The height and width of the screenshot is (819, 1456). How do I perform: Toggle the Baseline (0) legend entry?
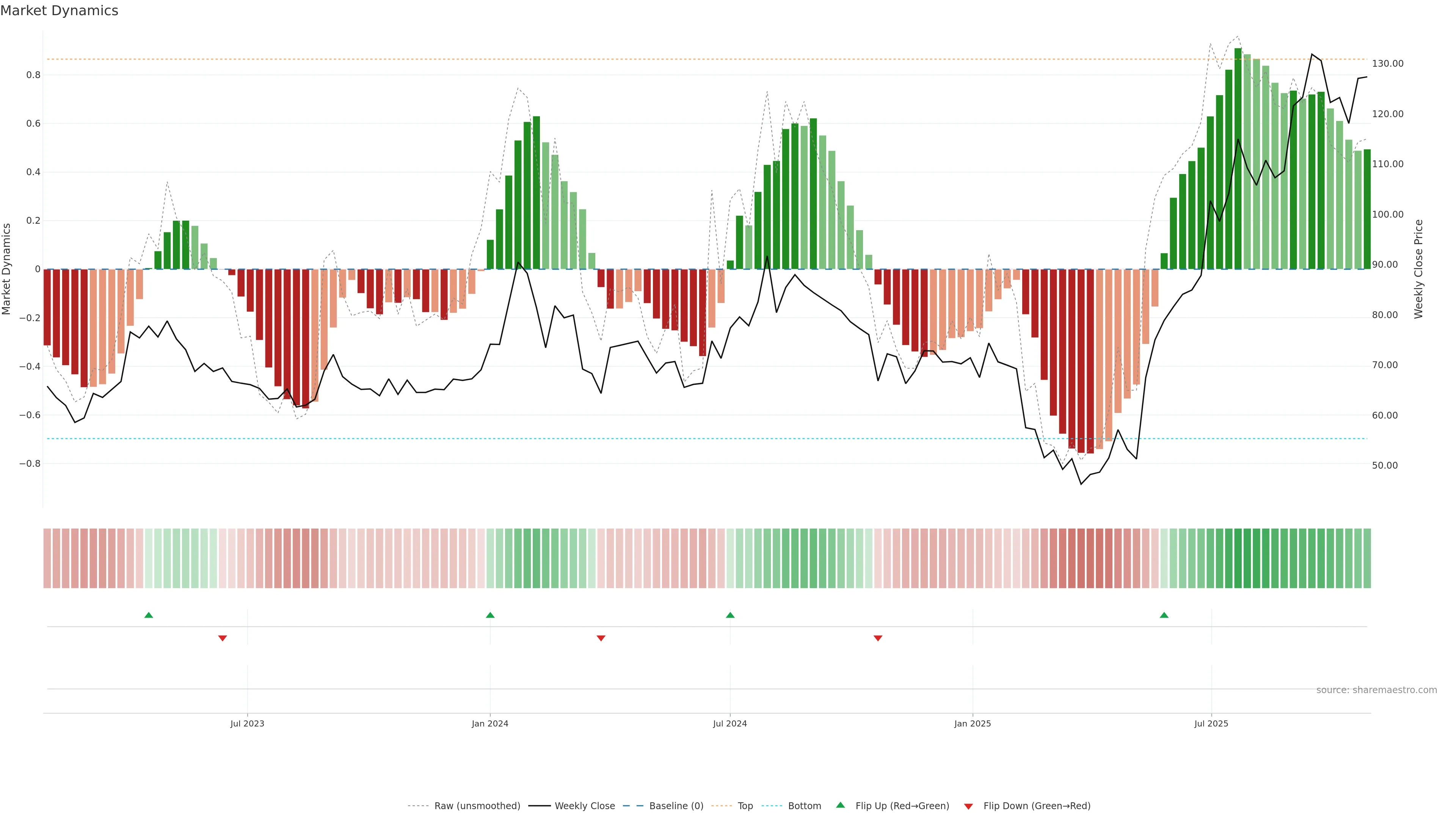[x=676, y=806]
